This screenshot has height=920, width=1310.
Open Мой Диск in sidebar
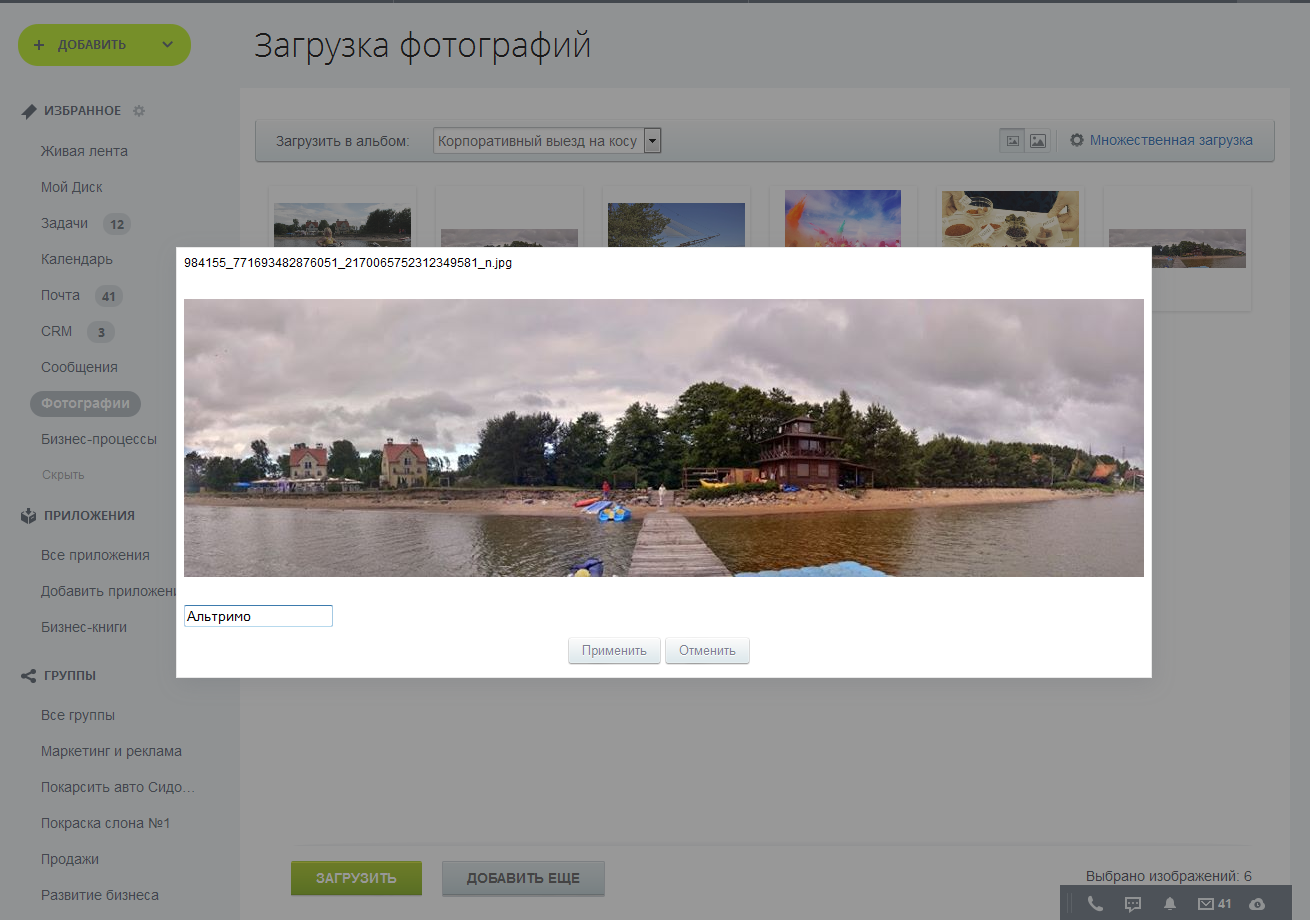[x=72, y=188]
